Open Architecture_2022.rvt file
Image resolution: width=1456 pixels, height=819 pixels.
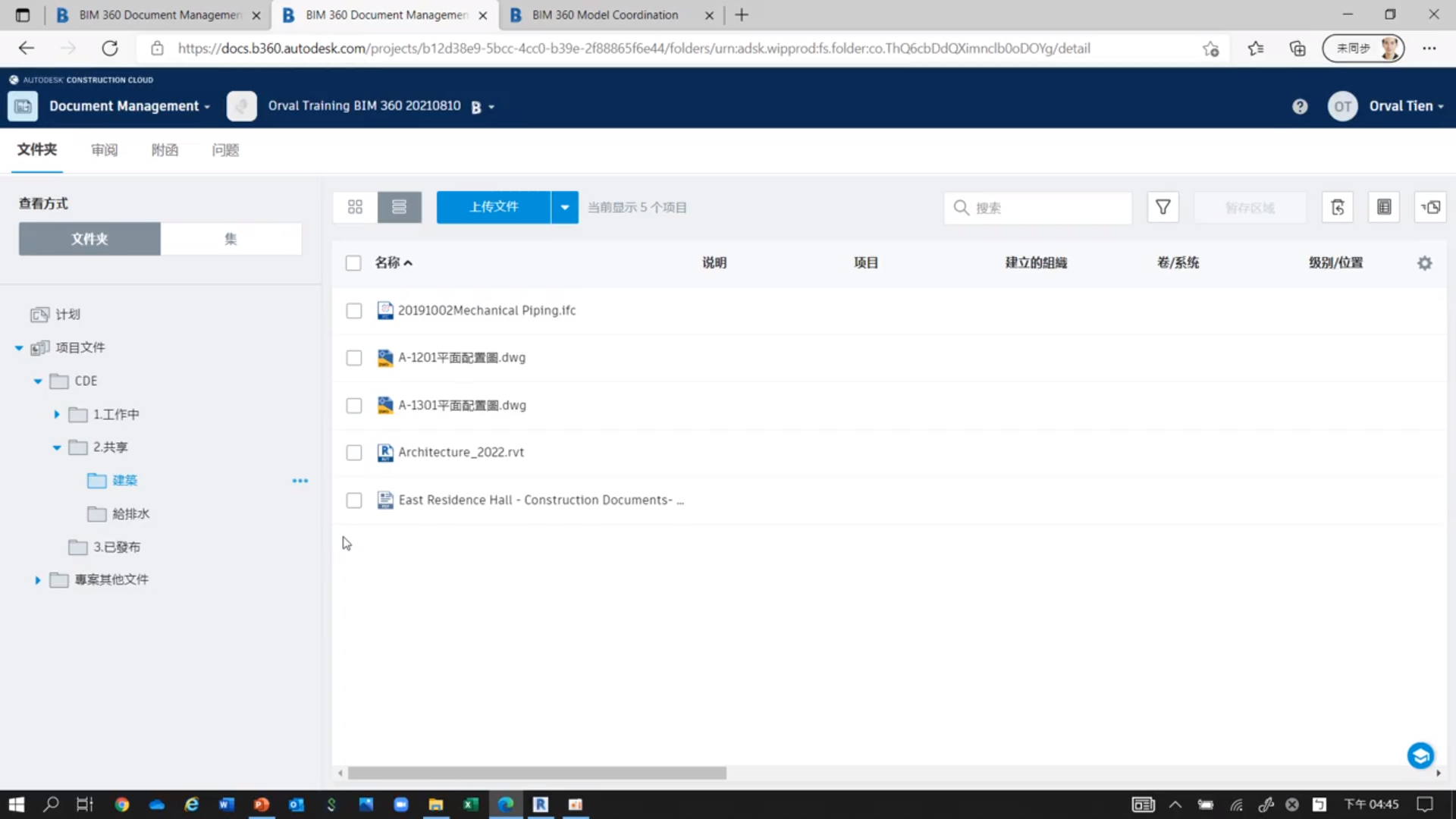click(x=461, y=452)
